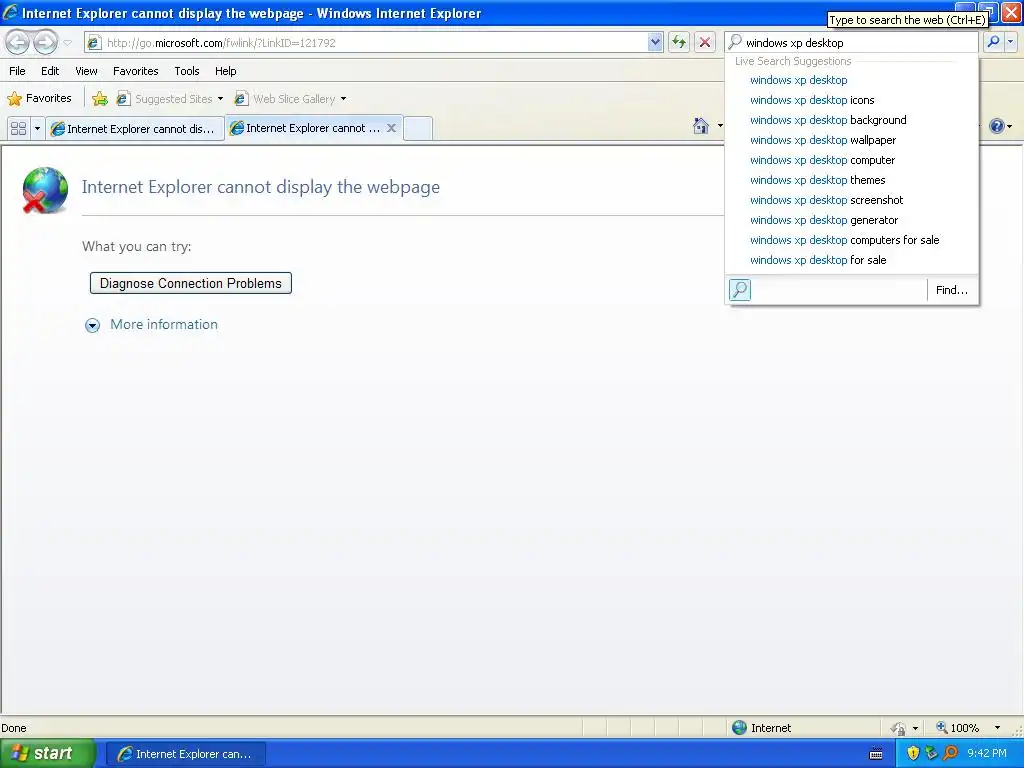Image resolution: width=1024 pixels, height=768 pixels.
Task: Click the Help question mark icon
Action: (997, 126)
